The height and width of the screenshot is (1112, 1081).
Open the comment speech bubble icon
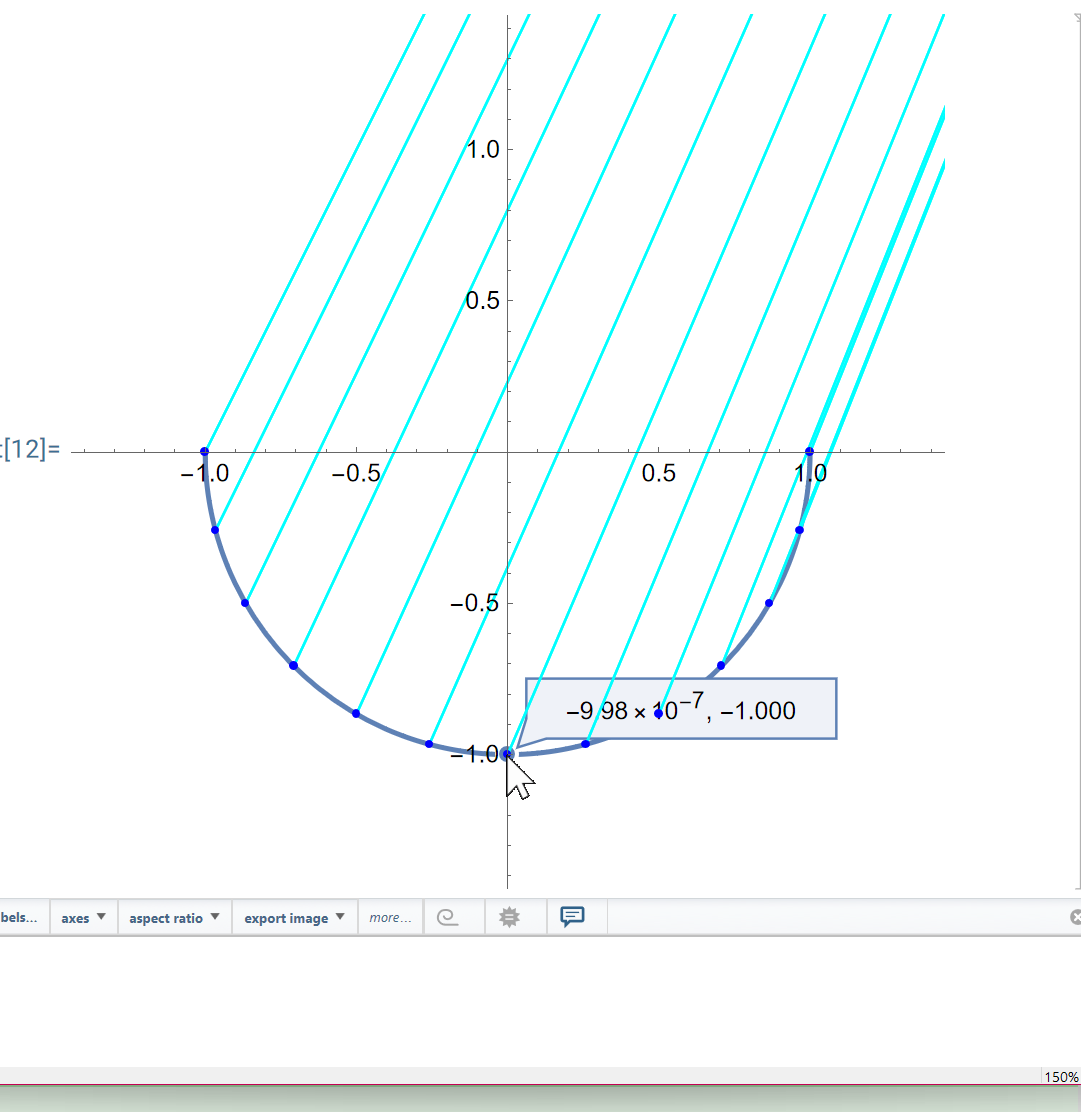[x=573, y=917]
